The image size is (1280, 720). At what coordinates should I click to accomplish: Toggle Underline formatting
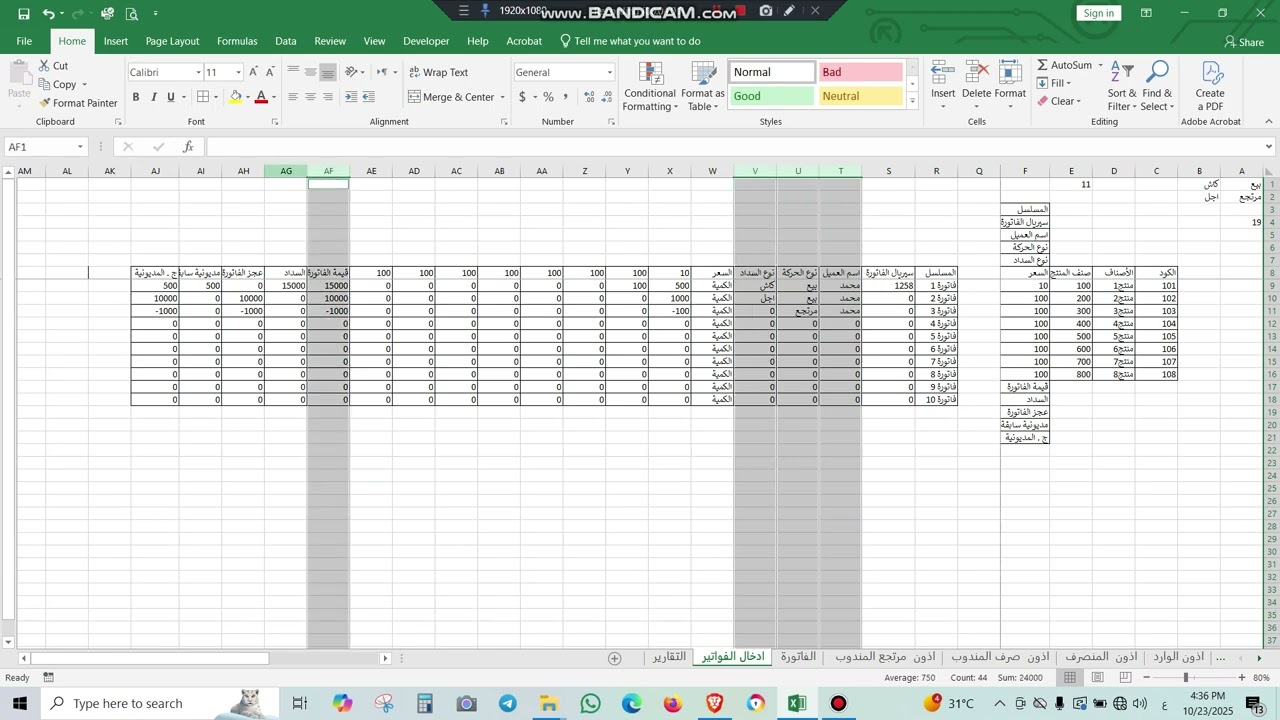[170, 97]
